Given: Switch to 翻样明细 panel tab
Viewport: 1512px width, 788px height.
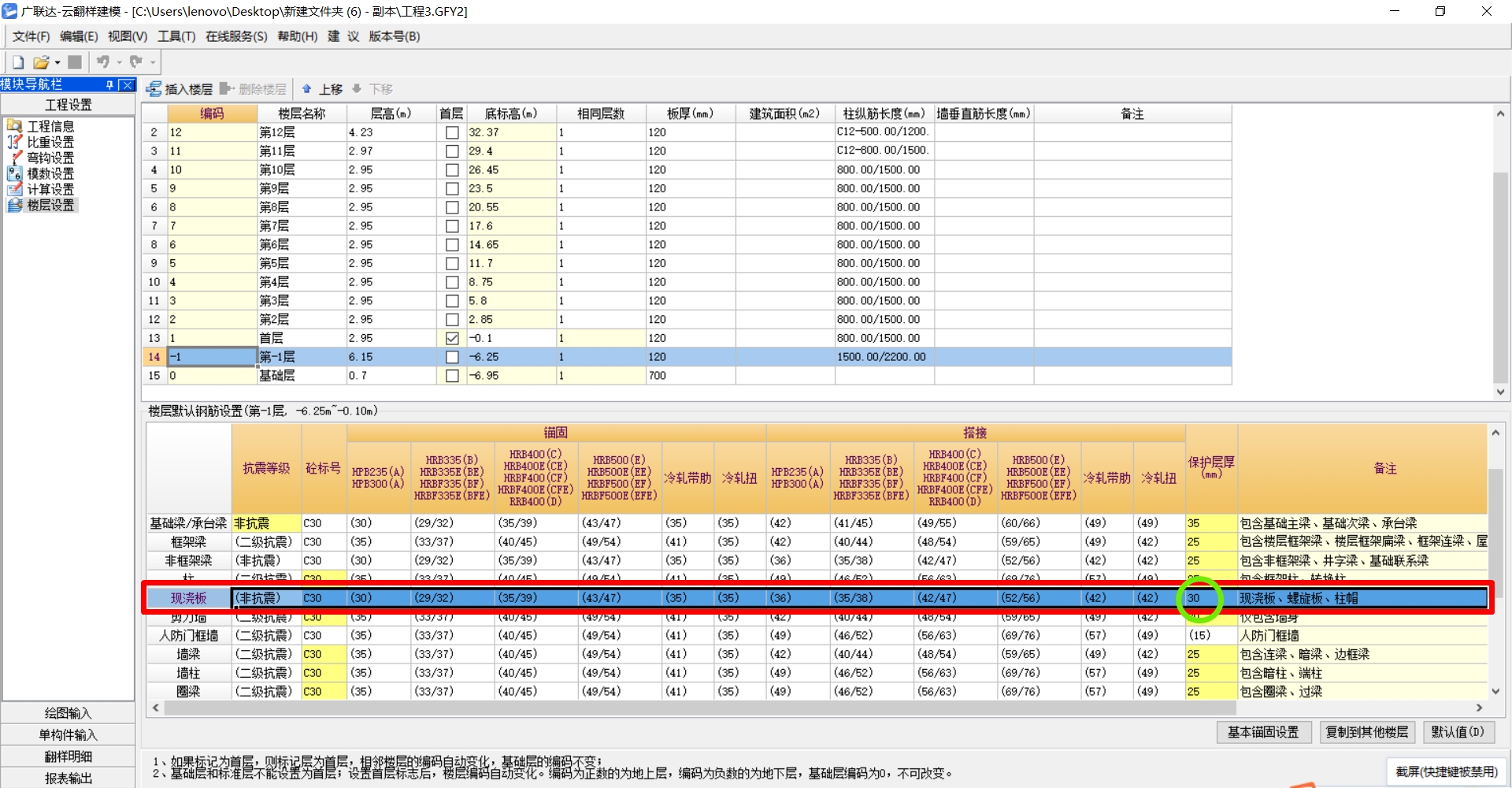Looking at the screenshot, I should pyautogui.click(x=69, y=756).
